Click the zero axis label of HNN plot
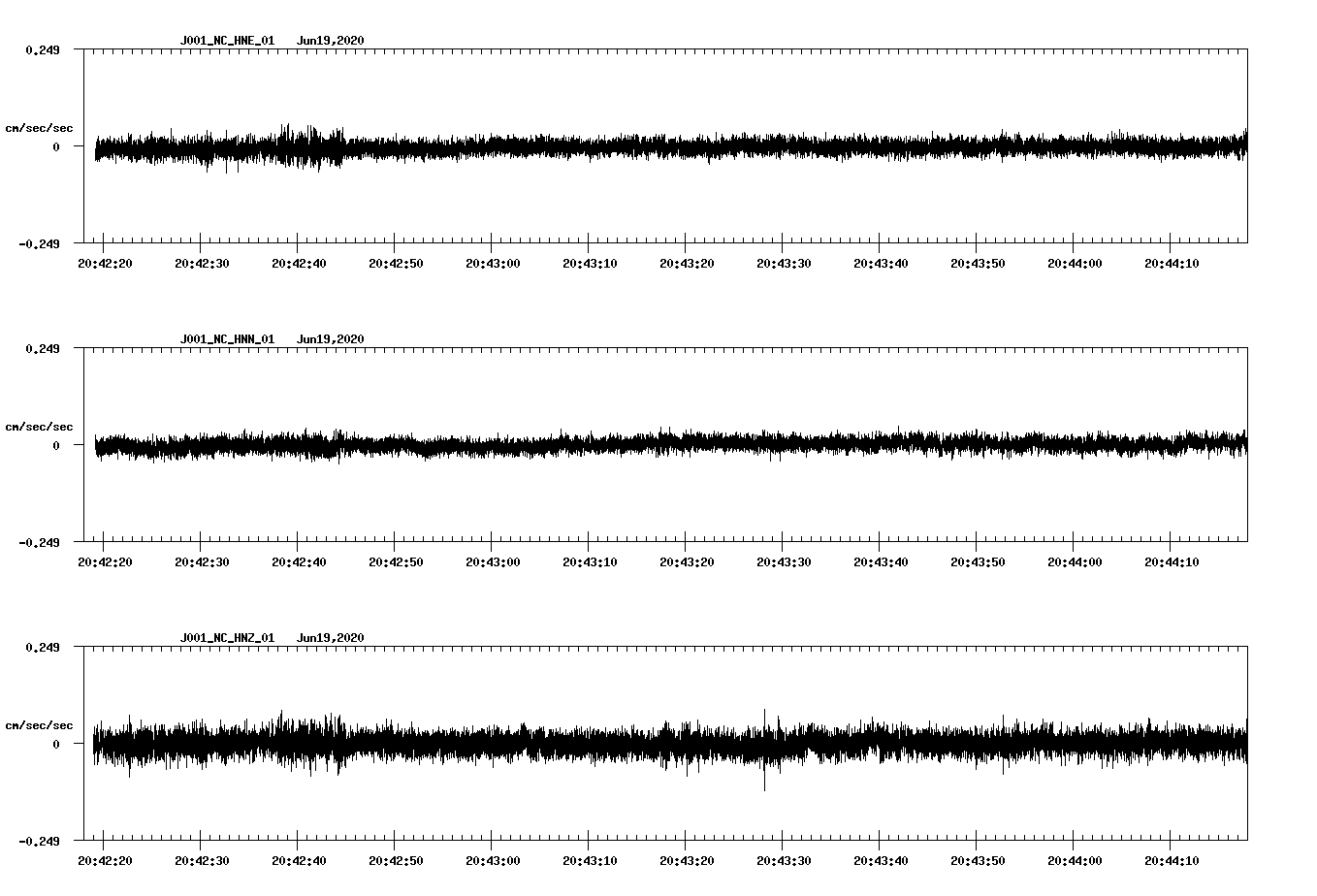The height and width of the screenshot is (896, 1317). tap(56, 446)
